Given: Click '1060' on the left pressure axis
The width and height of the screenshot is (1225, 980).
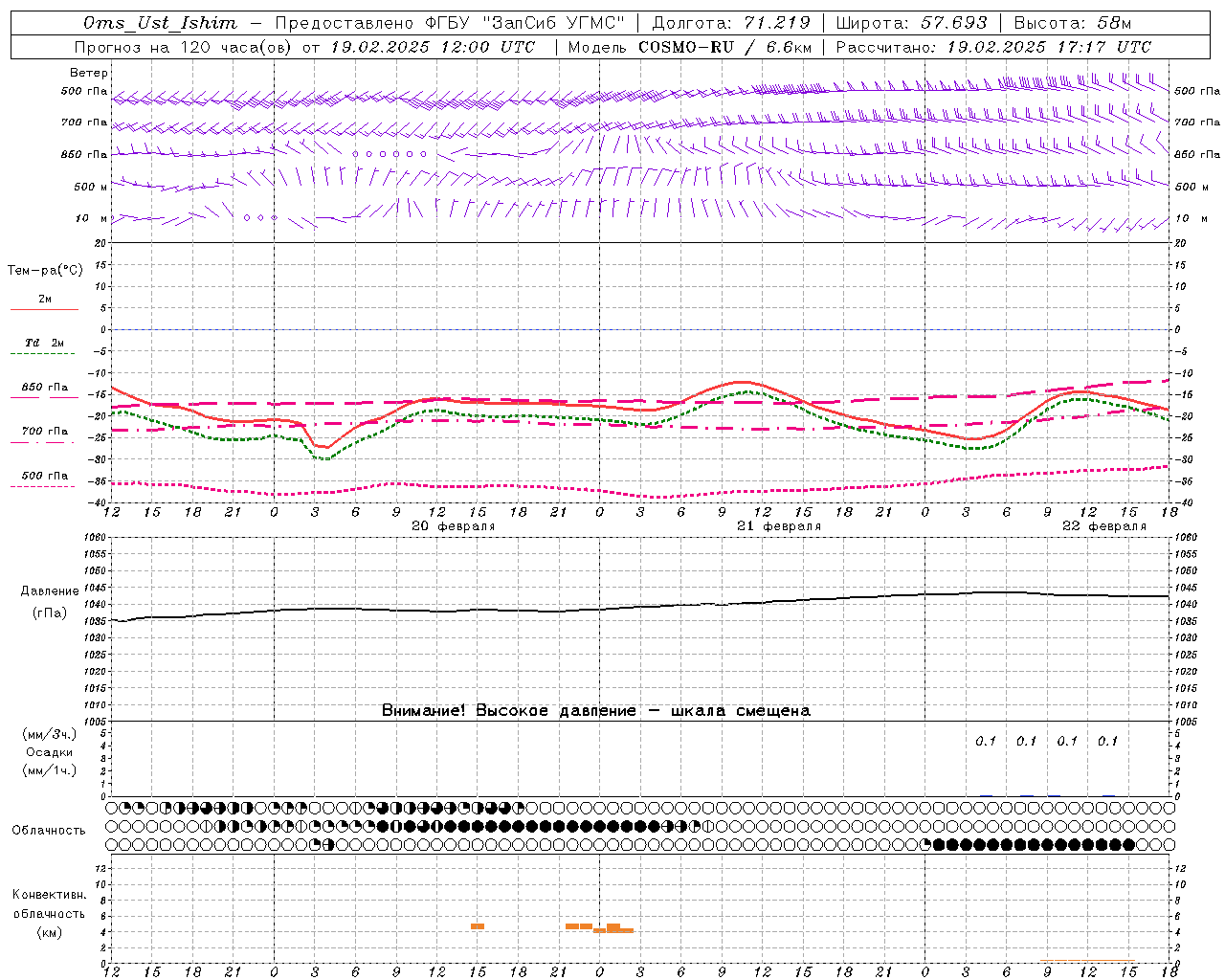Looking at the screenshot, I should click(97, 538).
